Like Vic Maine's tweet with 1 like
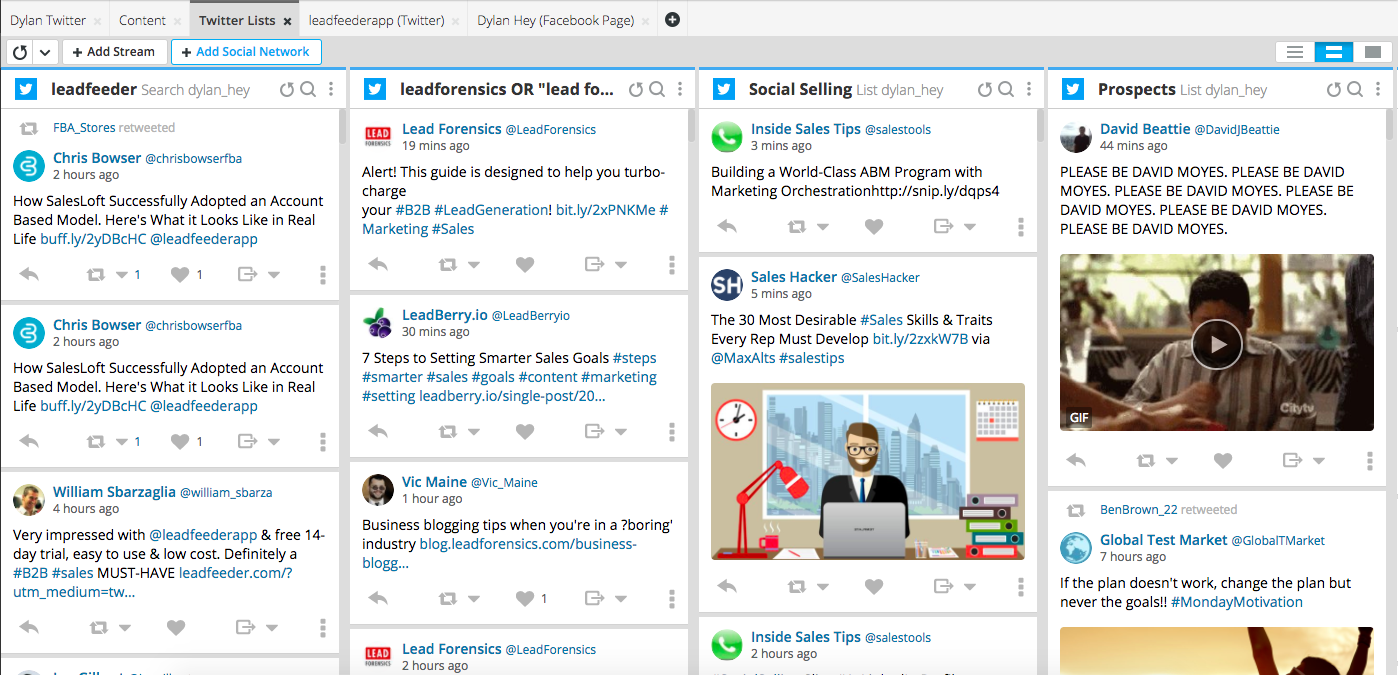The image size is (1398, 675). pyautogui.click(x=525, y=599)
